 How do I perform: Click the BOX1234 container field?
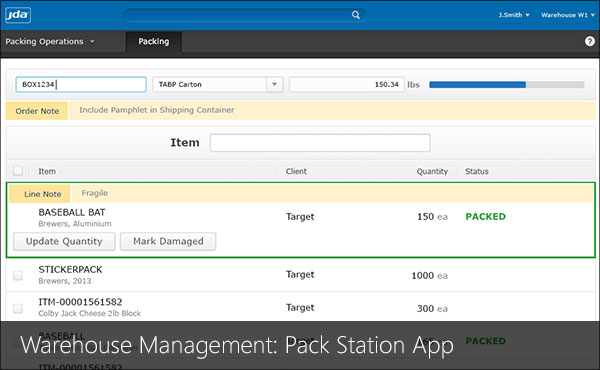tap(81, 85)
